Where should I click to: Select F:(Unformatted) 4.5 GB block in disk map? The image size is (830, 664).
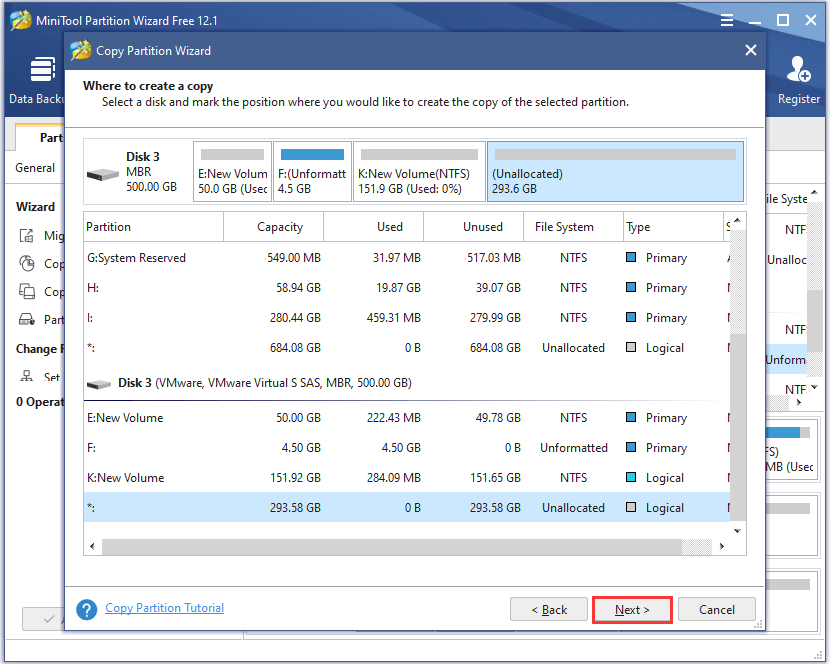pos(312,172)
